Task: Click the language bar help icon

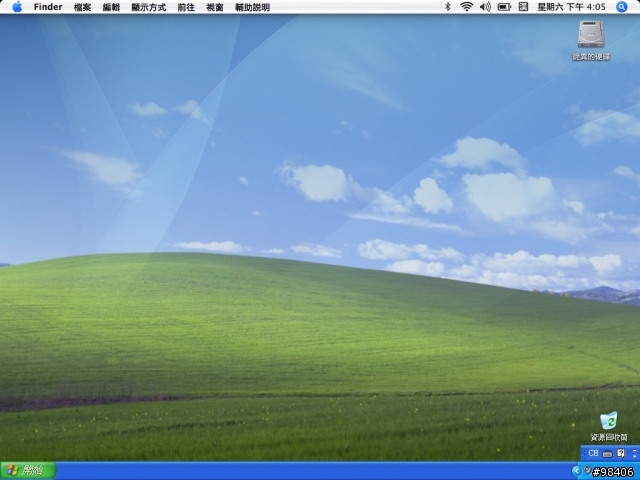Action: (621, 453)
